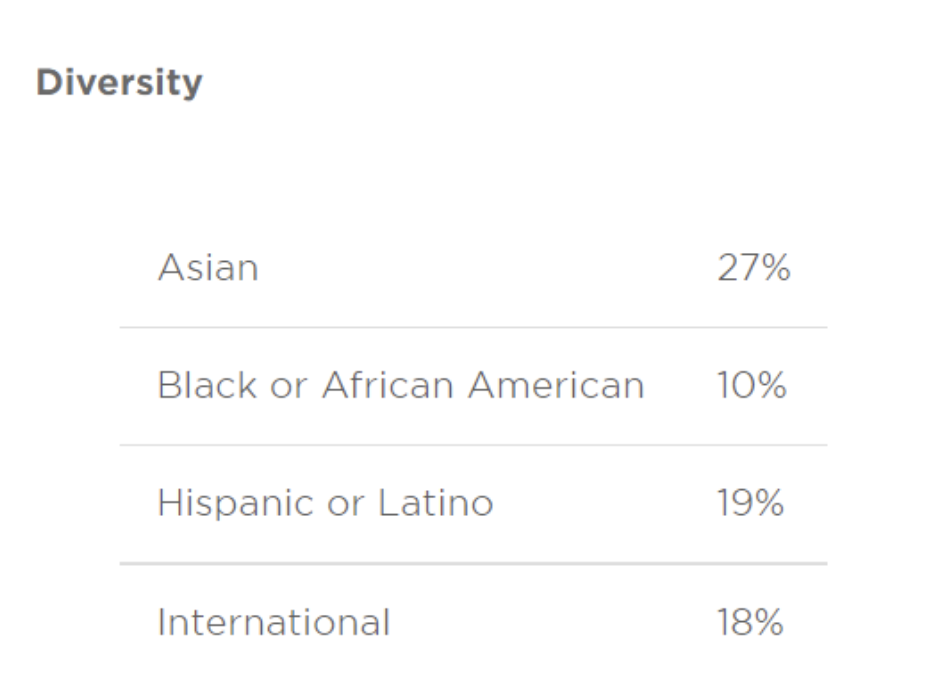Click the 18% value for International
This screenshot has width=942, height=698.
(x=750, y=622)
